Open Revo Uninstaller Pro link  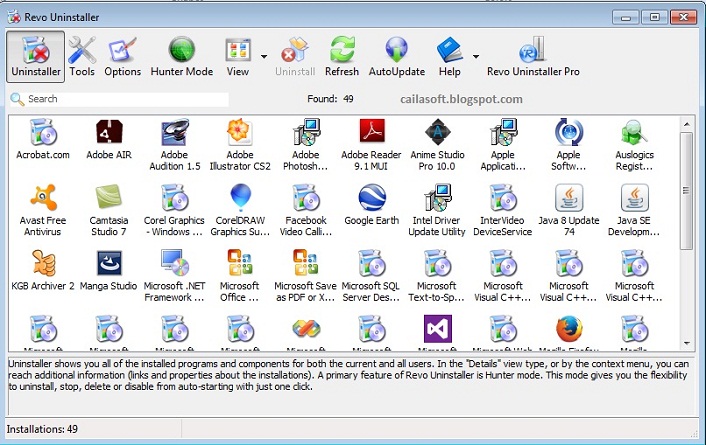[533, 57]
